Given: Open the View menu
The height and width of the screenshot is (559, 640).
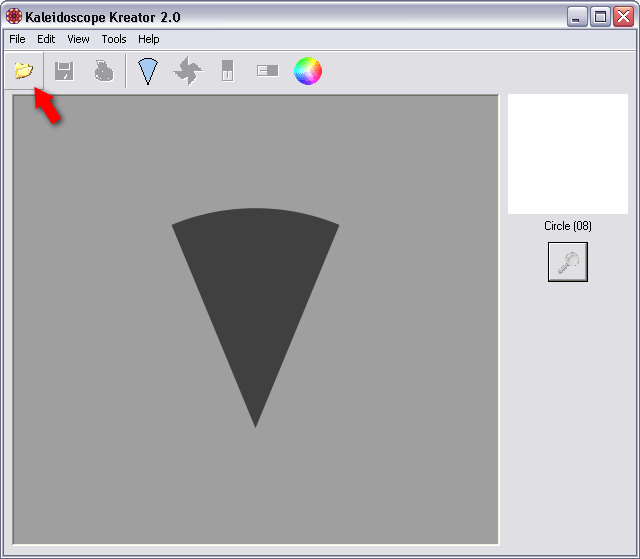Looking at the screenshot, I should (78, 39).
